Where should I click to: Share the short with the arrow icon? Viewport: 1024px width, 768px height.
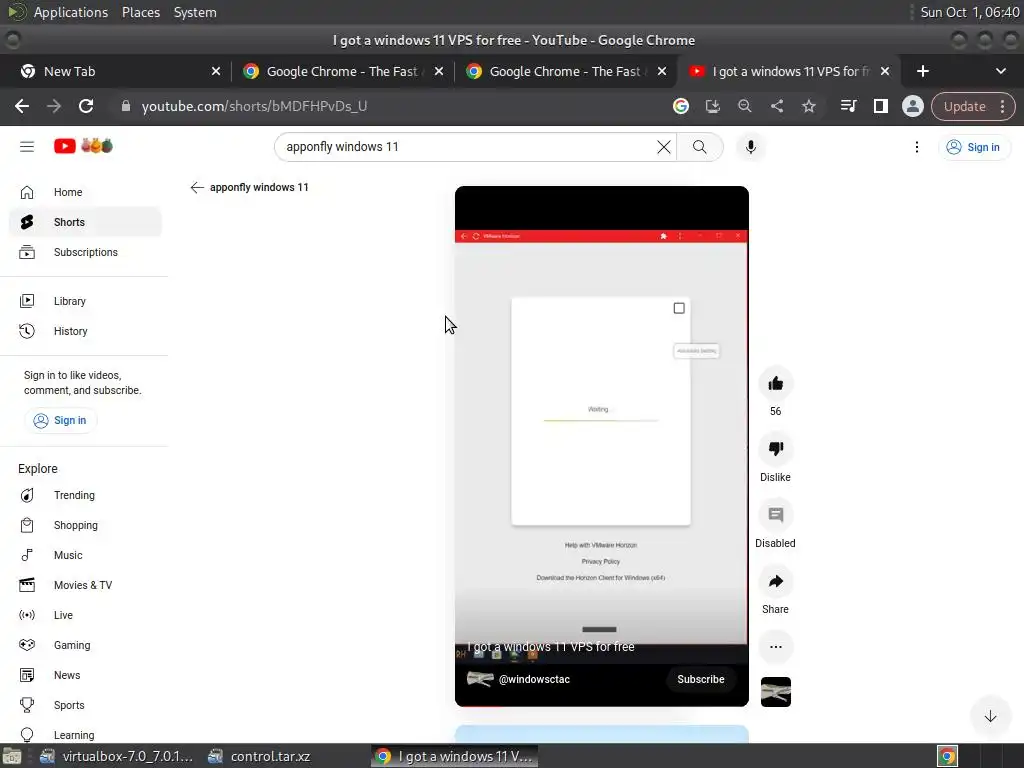[x=776, y=581]
